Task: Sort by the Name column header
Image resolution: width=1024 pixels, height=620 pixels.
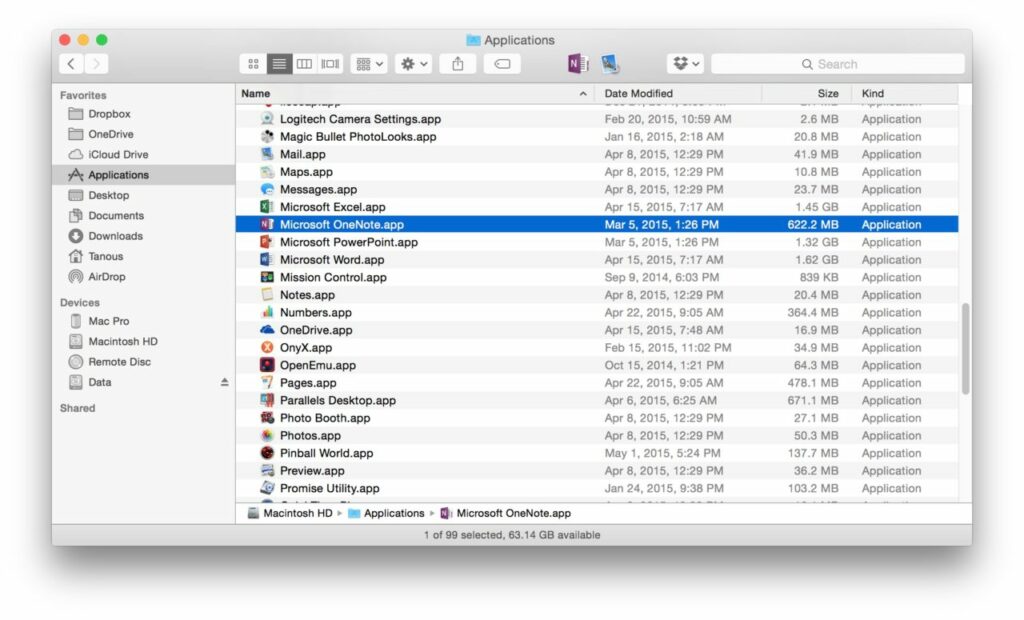Action: tap(415, 93)
